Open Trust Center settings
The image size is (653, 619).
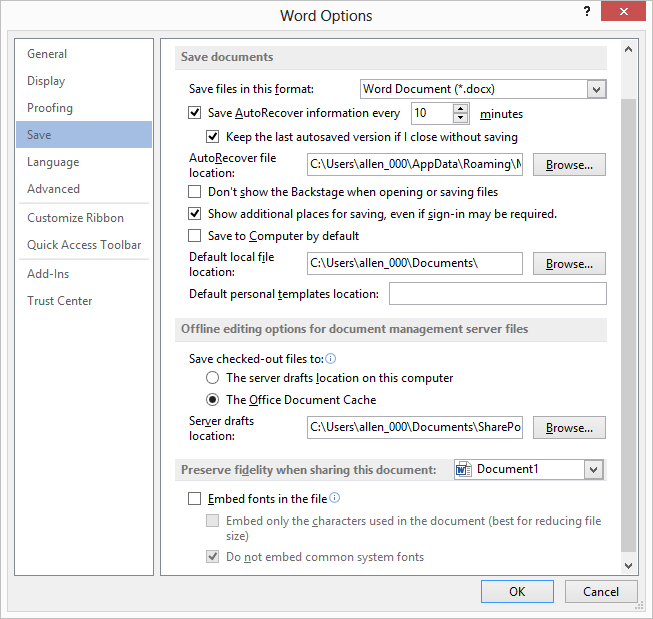click(x=84, y=301)
